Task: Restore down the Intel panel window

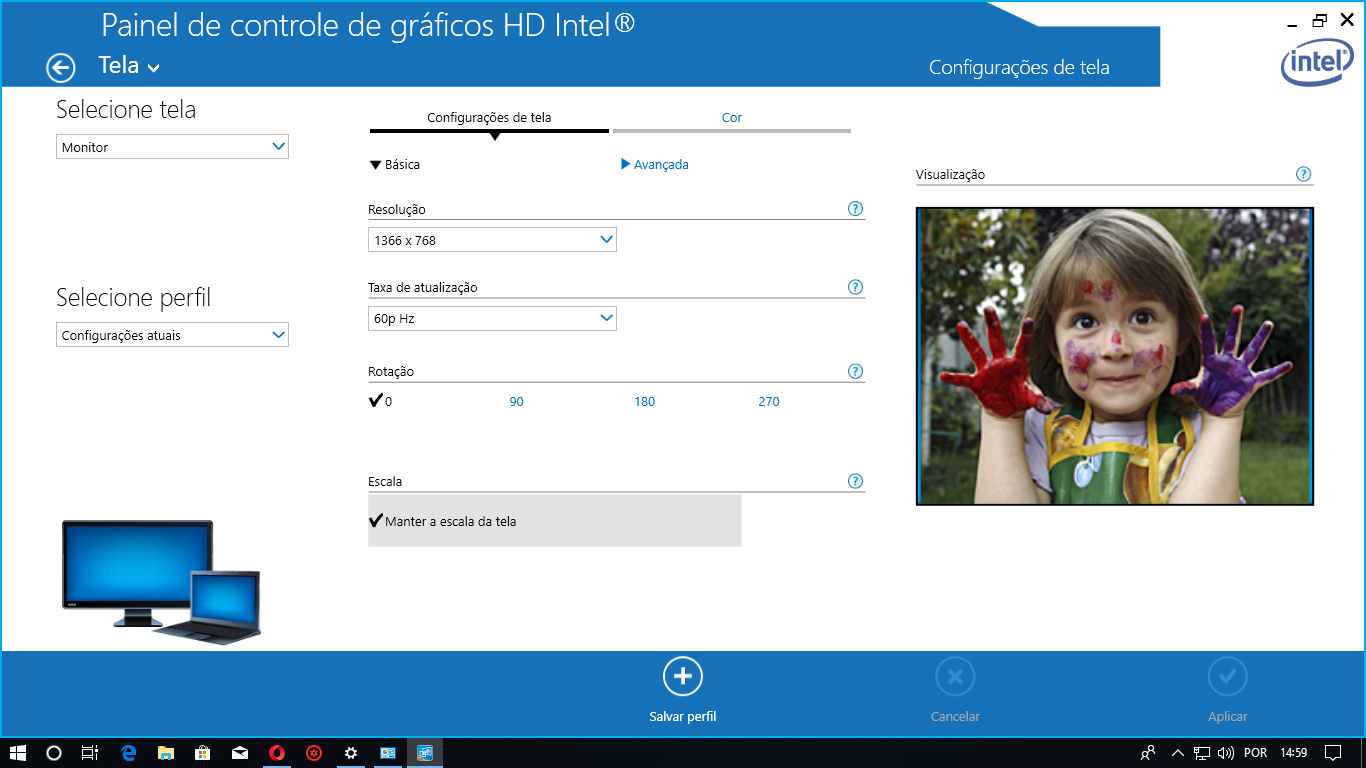Action: 1320,19
